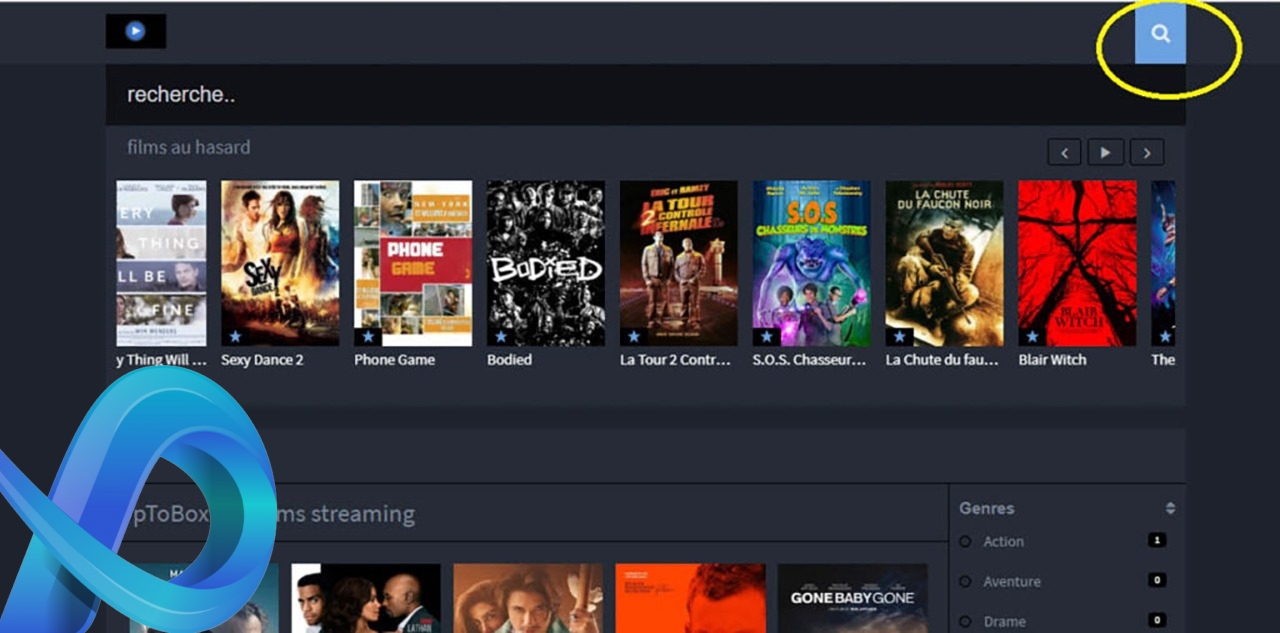The height and width of the screenshot is (633, 1280).
Task: Click star icon on La Chute du faucon
Action: pyautogui.click(x=900, y=336)
